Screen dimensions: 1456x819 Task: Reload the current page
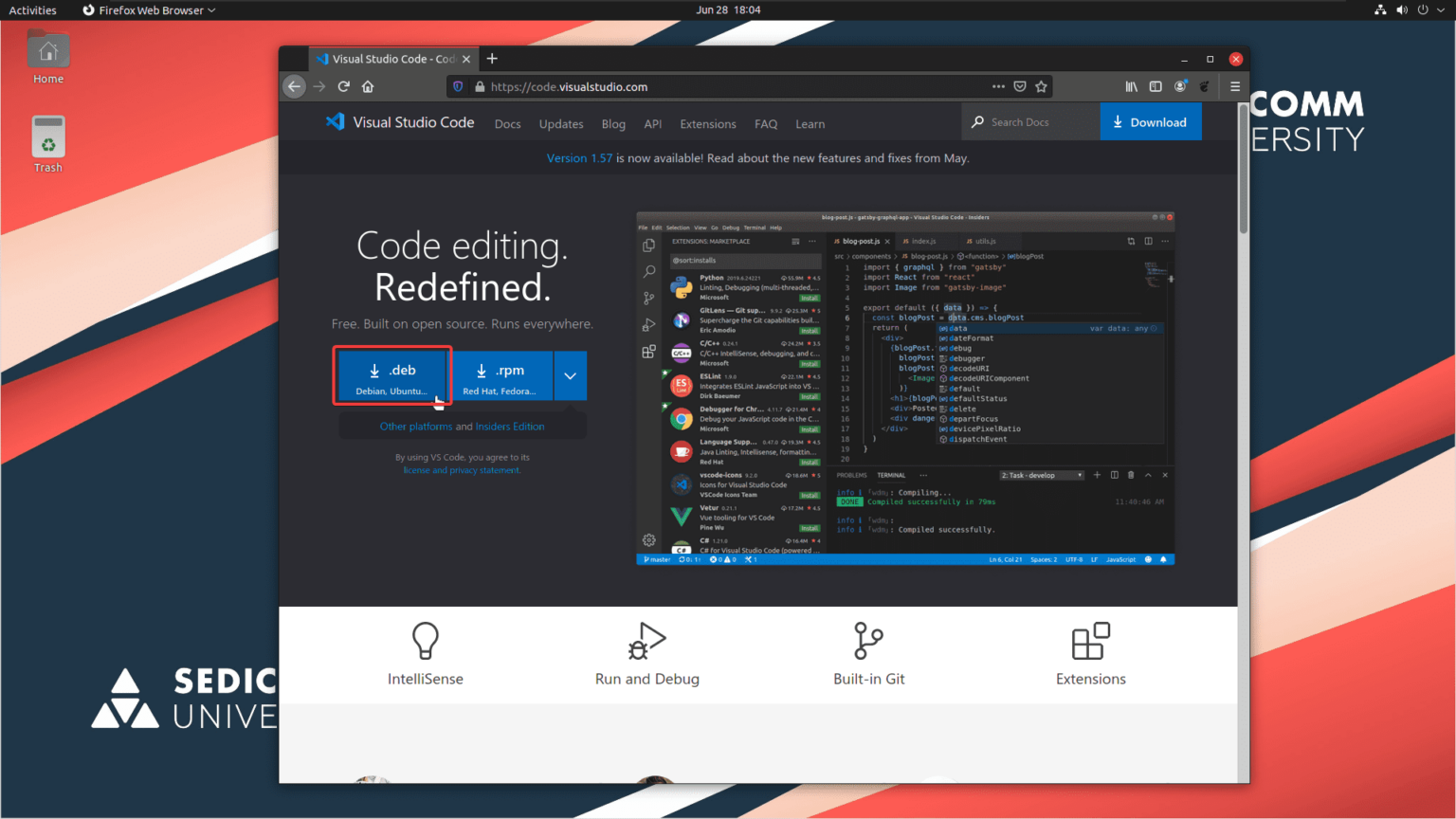[344, 86]
